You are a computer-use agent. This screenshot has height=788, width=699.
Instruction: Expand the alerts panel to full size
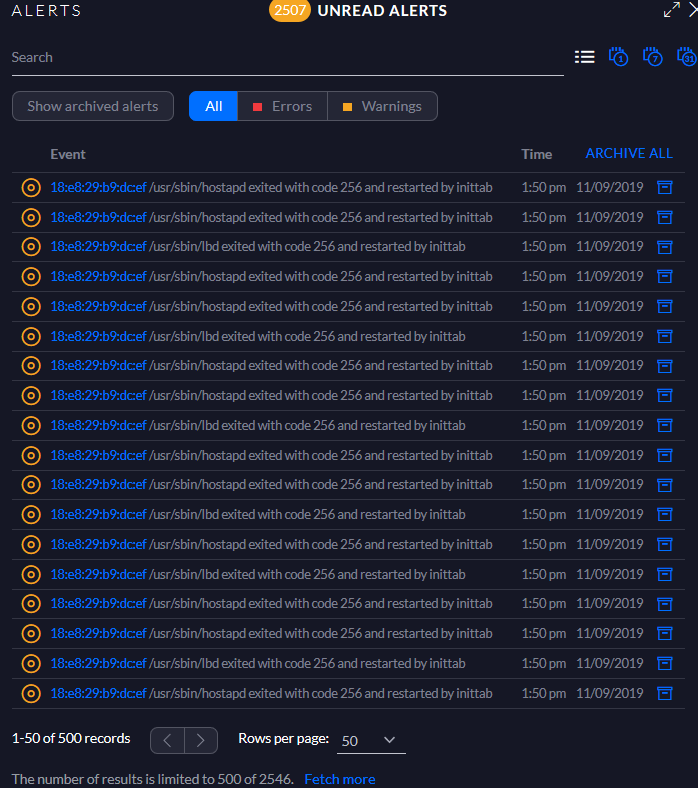click(x=671, y=10)
